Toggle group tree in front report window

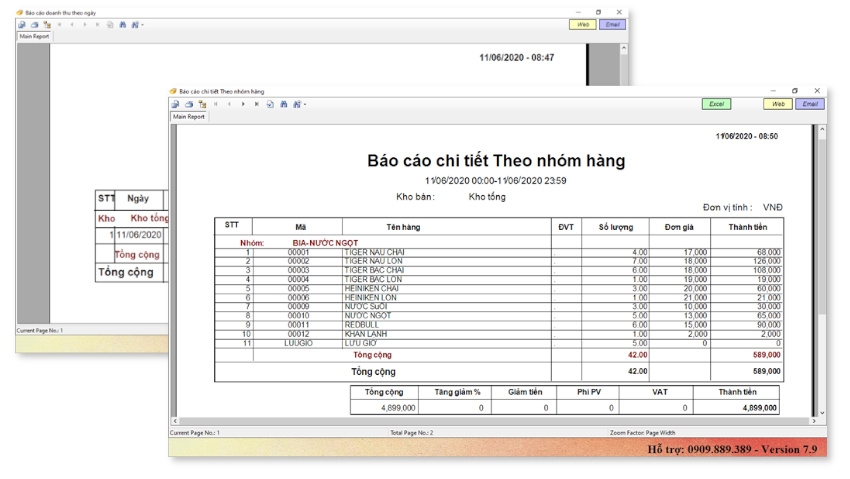point(202,104)
